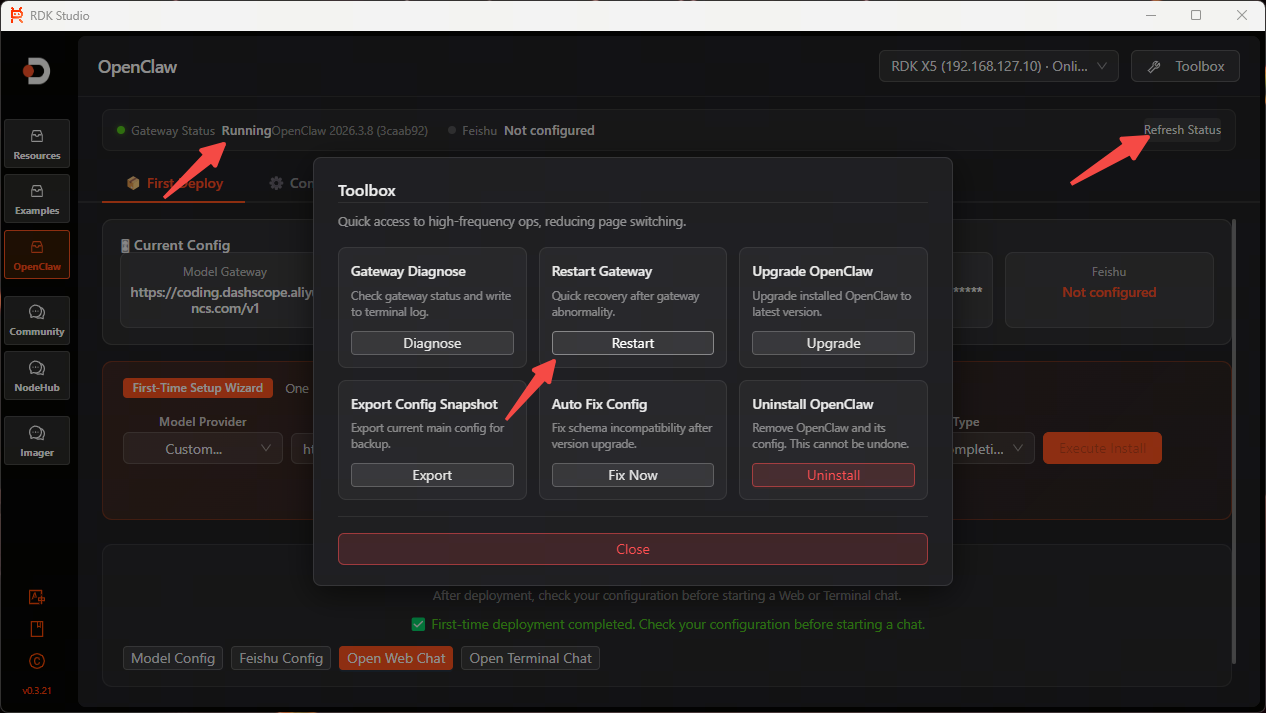
Task: Click the Model Gateway URL text
Action: tap(221, 300)
